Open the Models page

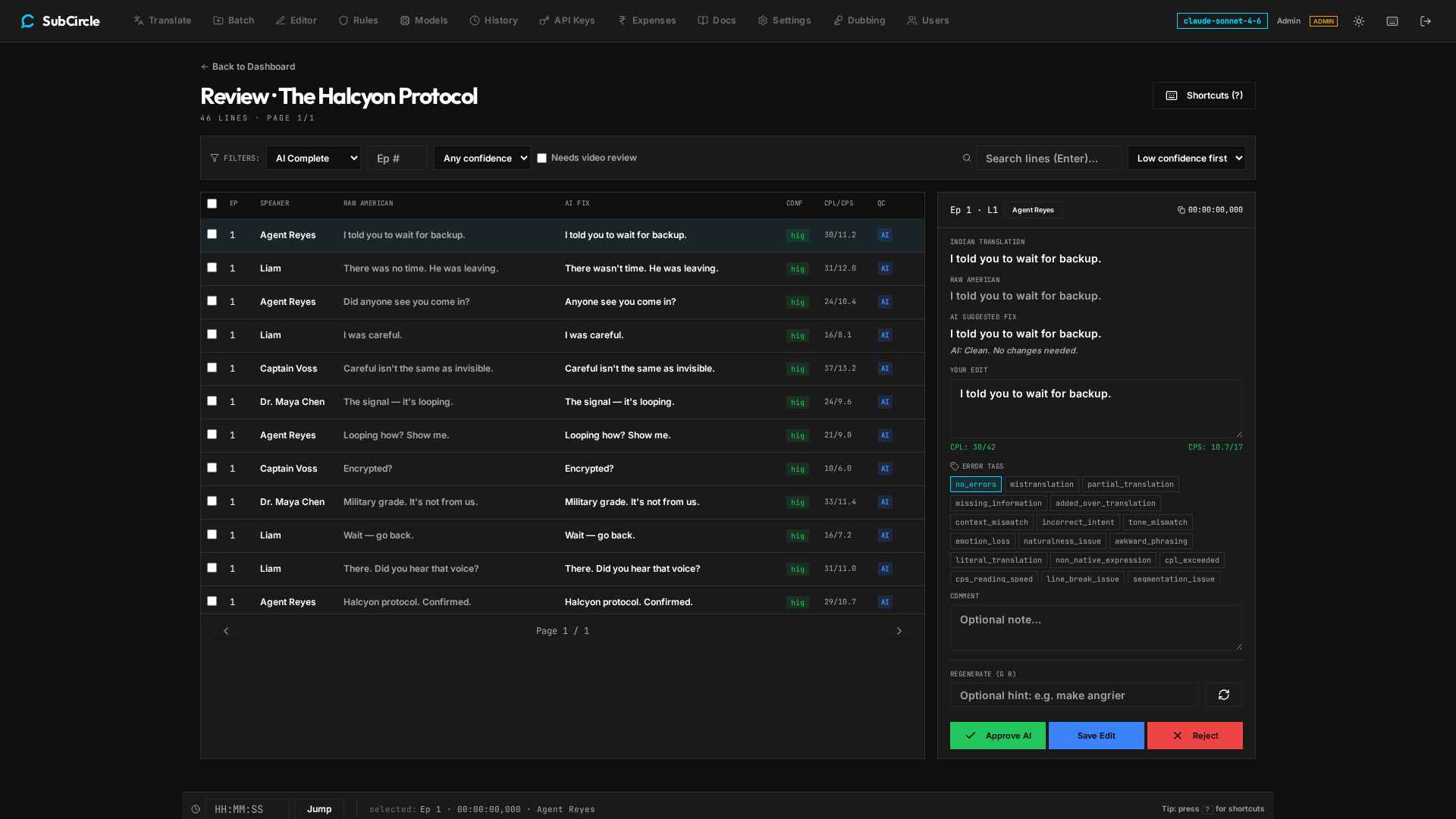[424, 20]
